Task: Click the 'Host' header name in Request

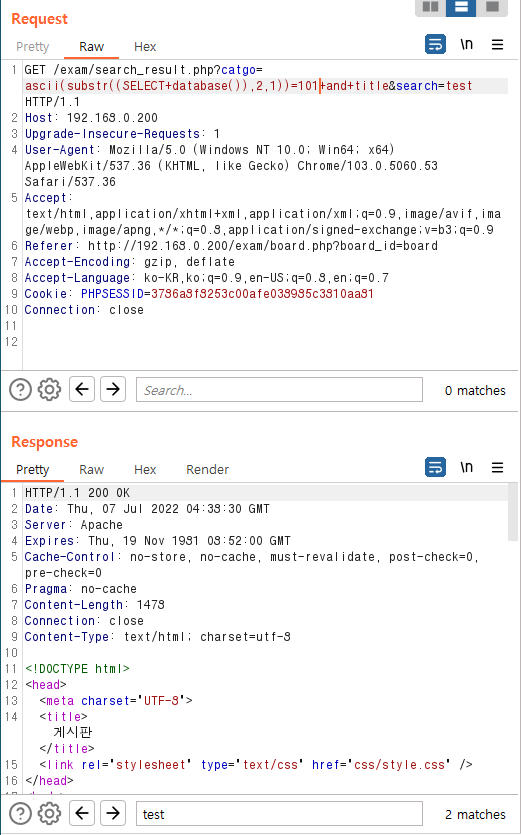Action: pos(38,118)
